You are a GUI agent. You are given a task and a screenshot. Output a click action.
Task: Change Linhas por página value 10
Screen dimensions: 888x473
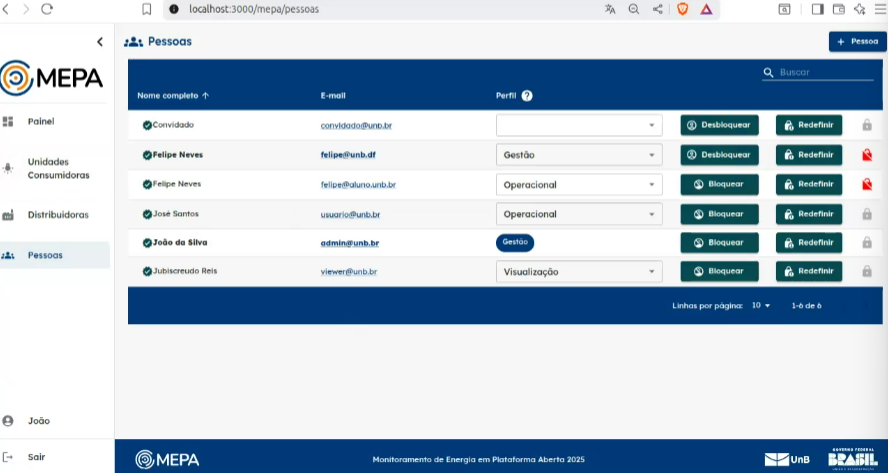[761, 305]
